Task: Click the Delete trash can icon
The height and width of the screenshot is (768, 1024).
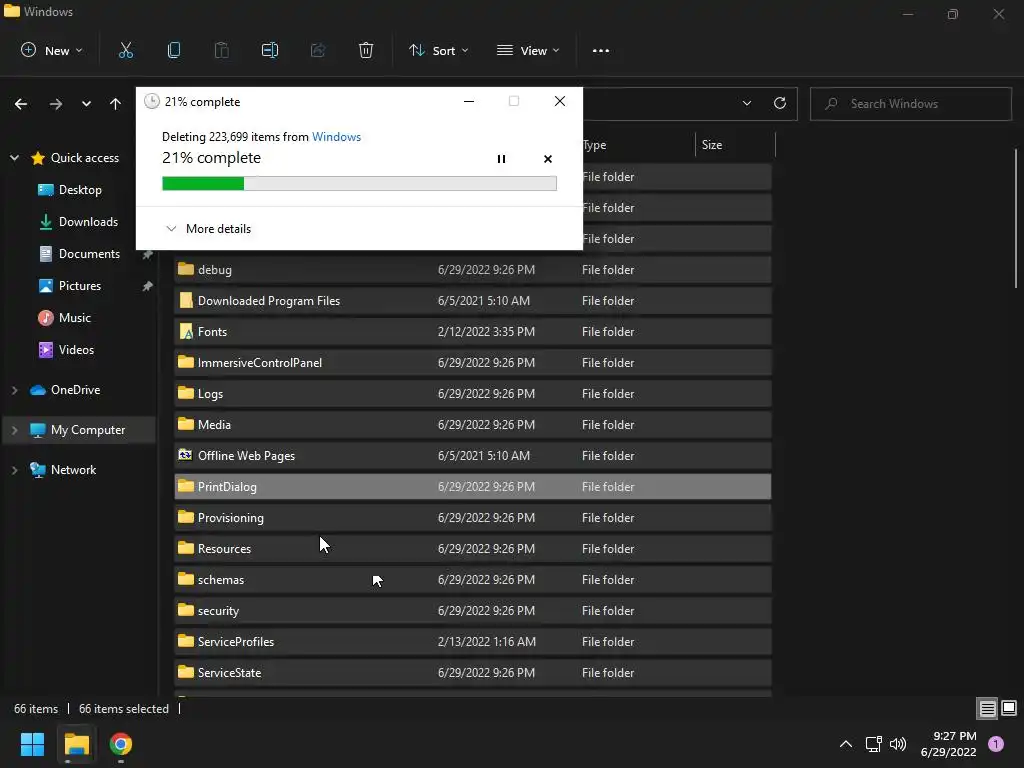Action: point(366,50)
